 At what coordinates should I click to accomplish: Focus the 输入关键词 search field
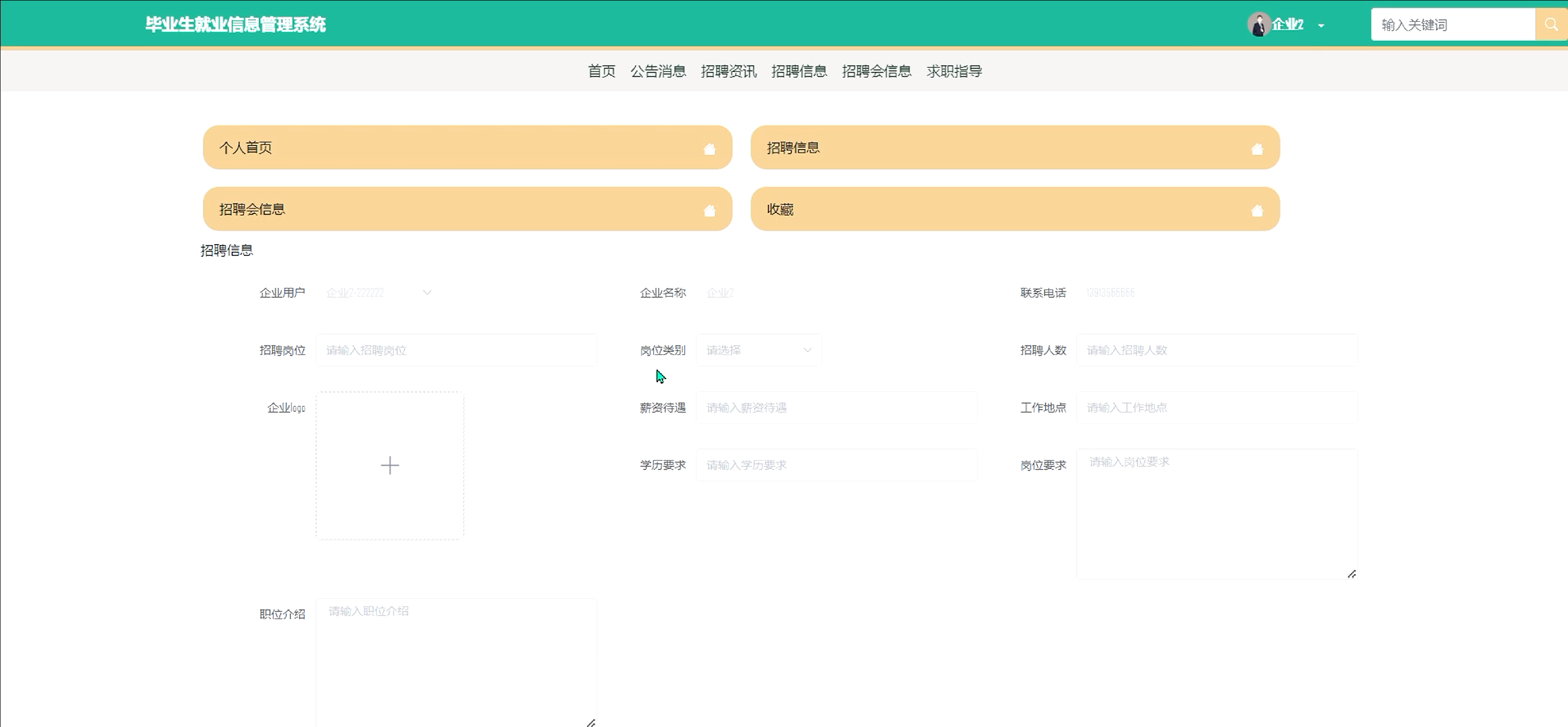point(1452,25)
